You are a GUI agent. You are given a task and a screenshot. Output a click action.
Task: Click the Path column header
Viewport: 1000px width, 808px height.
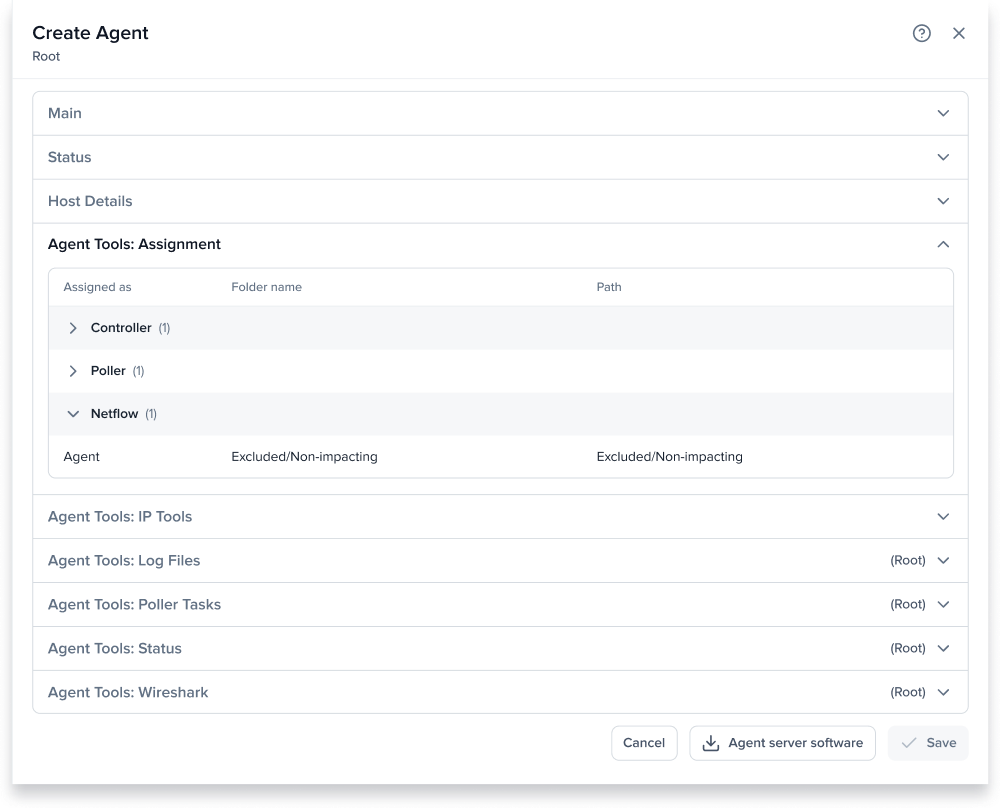pyautogui.click(x=609, y=287)
